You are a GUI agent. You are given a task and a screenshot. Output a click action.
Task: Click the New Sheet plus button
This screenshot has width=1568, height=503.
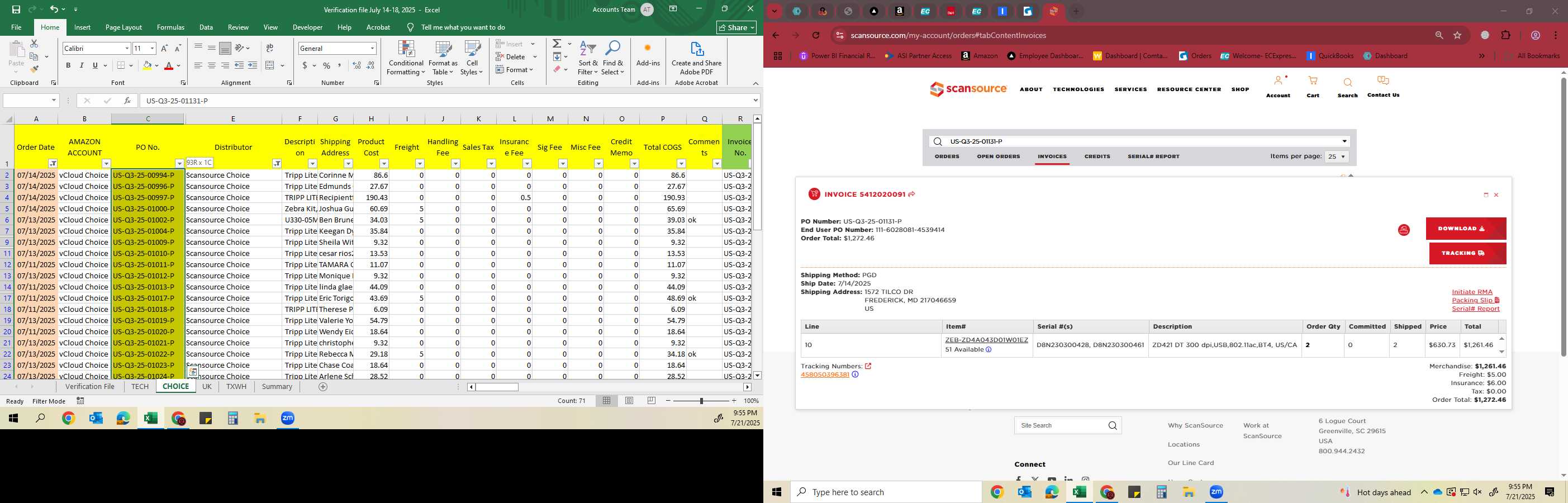point(323,387)
